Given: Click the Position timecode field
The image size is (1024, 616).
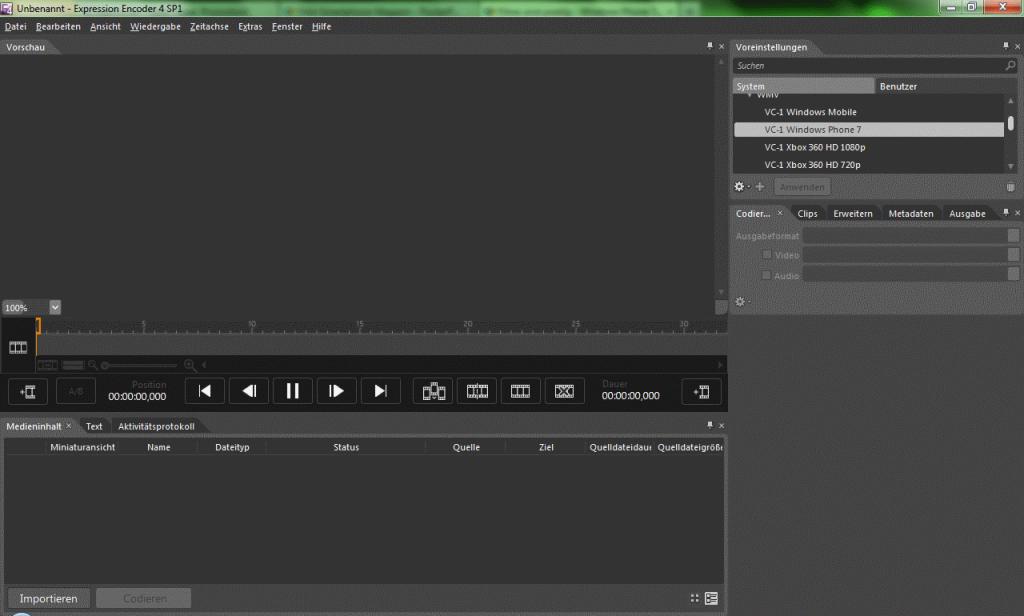Looking at the screenshot, I should (x=137, y=397).
